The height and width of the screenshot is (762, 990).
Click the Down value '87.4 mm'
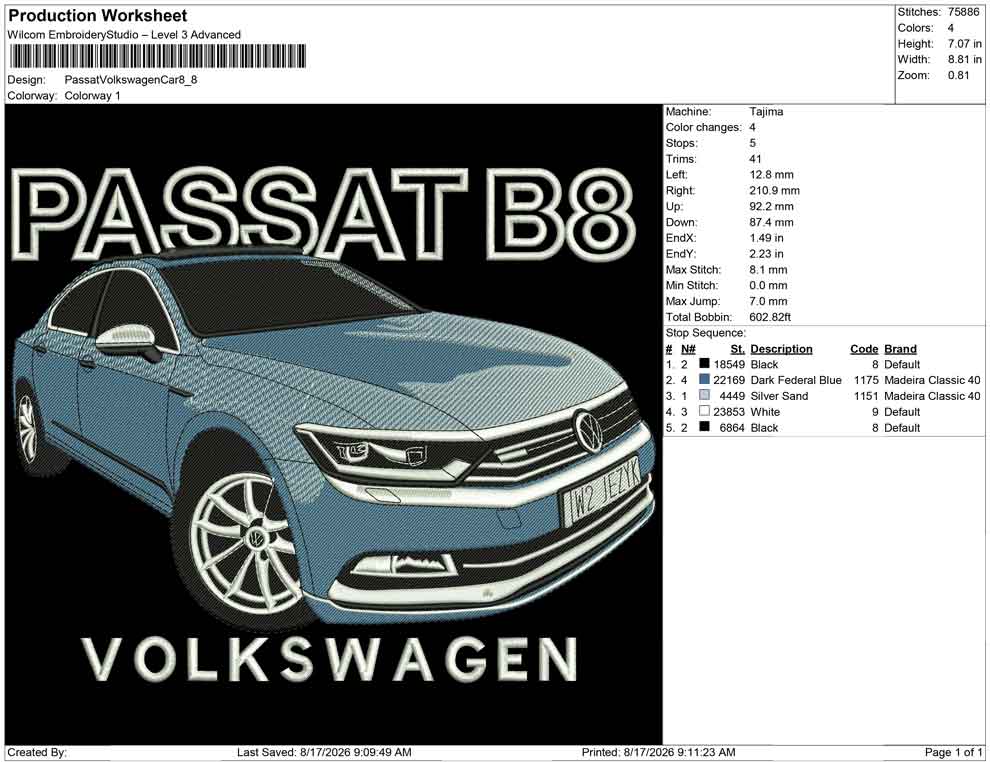point(771,222)
